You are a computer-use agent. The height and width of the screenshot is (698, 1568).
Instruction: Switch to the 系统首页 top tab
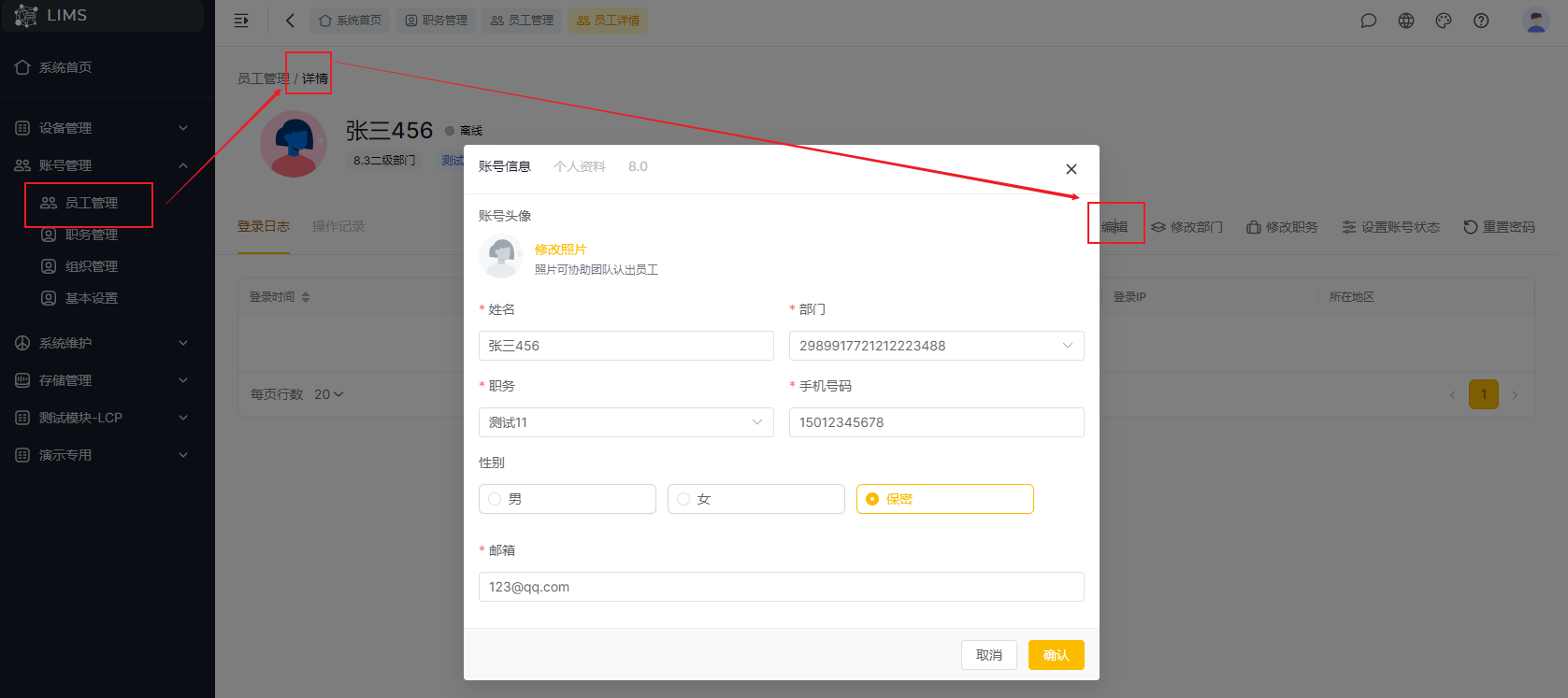351,21
